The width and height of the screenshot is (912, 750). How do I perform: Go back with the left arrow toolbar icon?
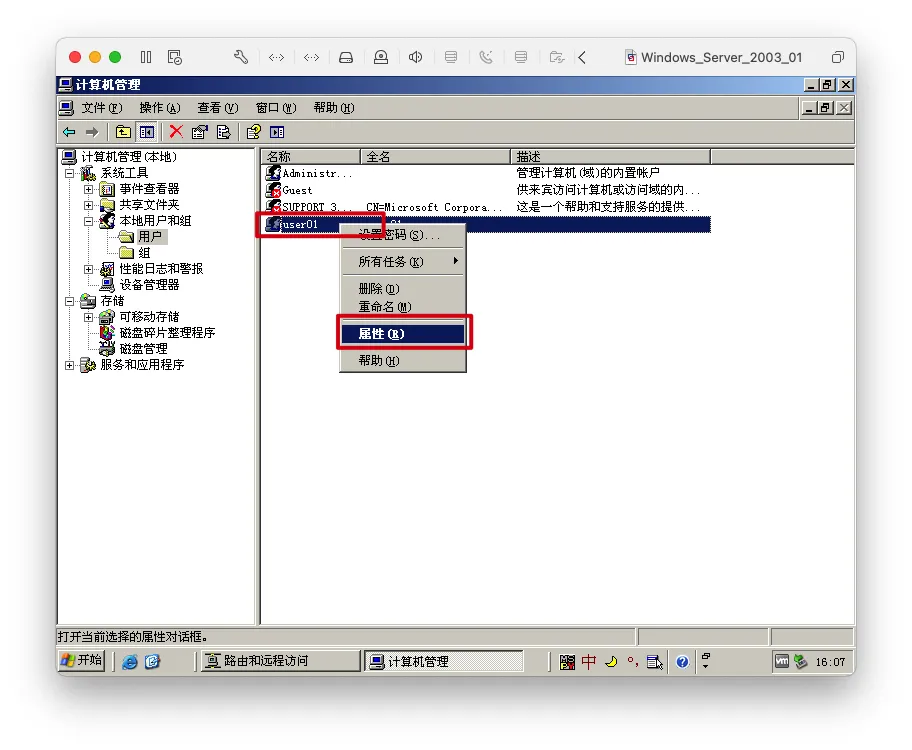click(x=69, y=133)
